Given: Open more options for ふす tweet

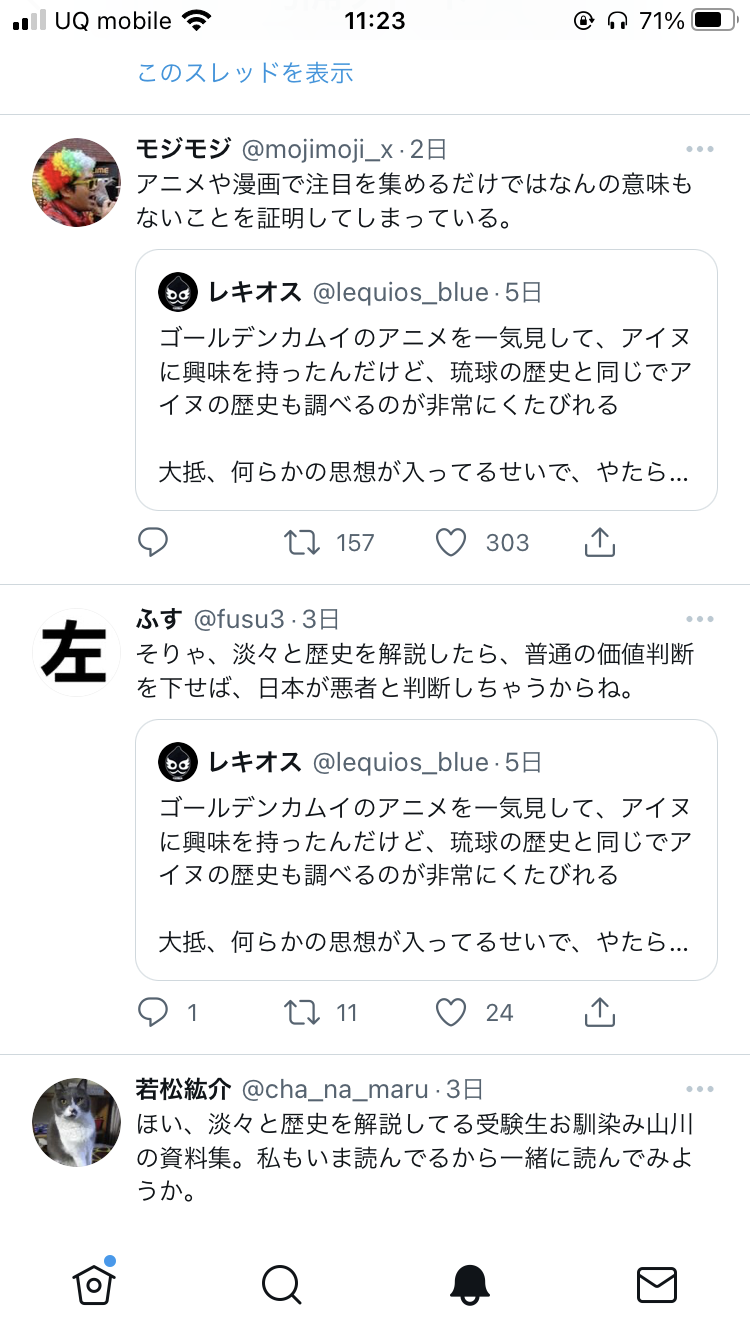Looking at the screenshot, I should click(700, 620).
